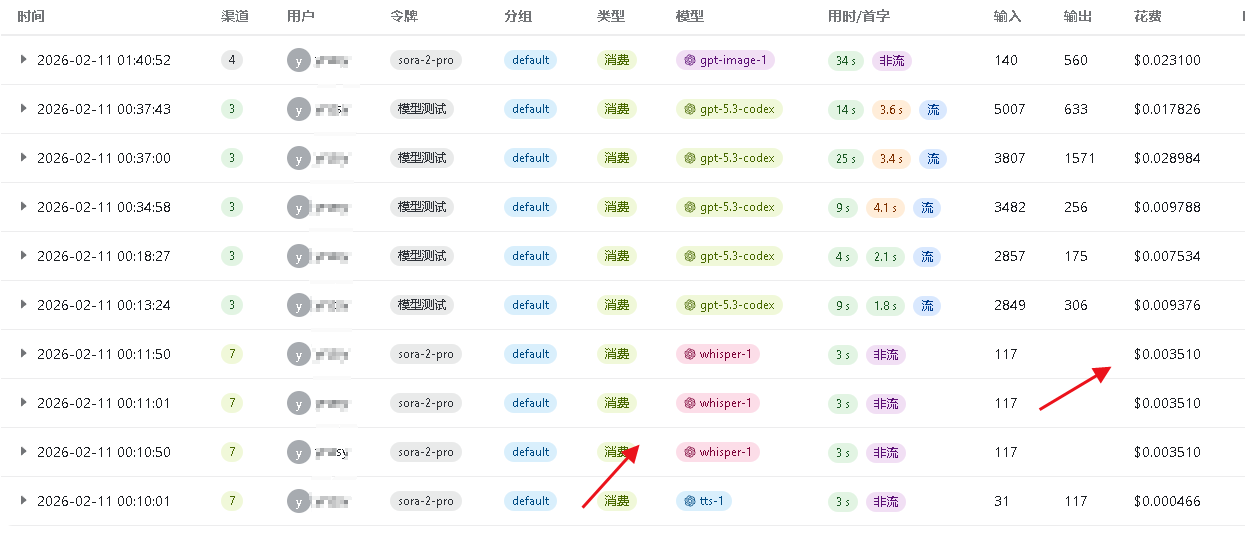Click the gpt-image-1 model tag

pos(725,60)
